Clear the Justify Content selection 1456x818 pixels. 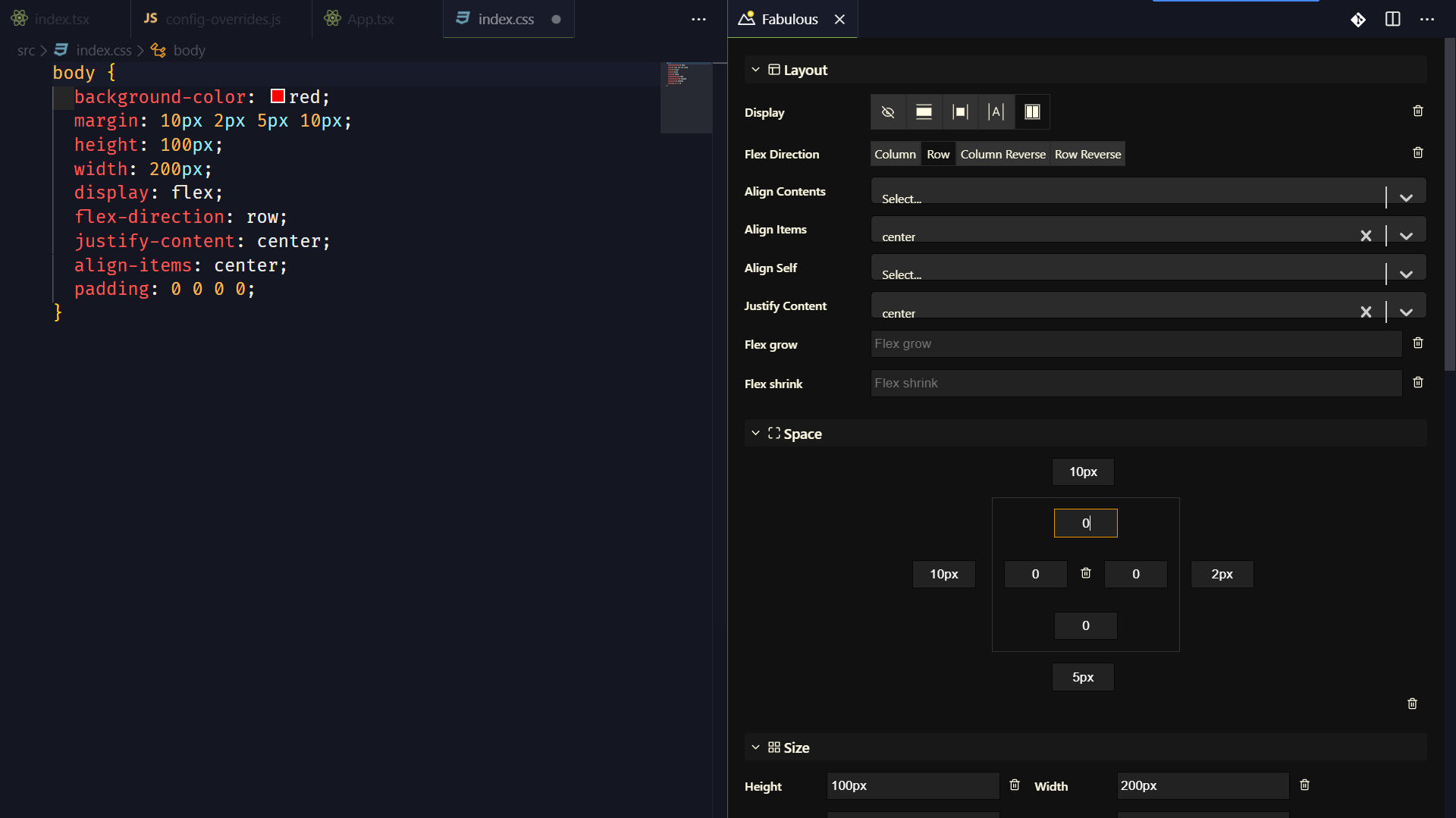point(1366,312)
